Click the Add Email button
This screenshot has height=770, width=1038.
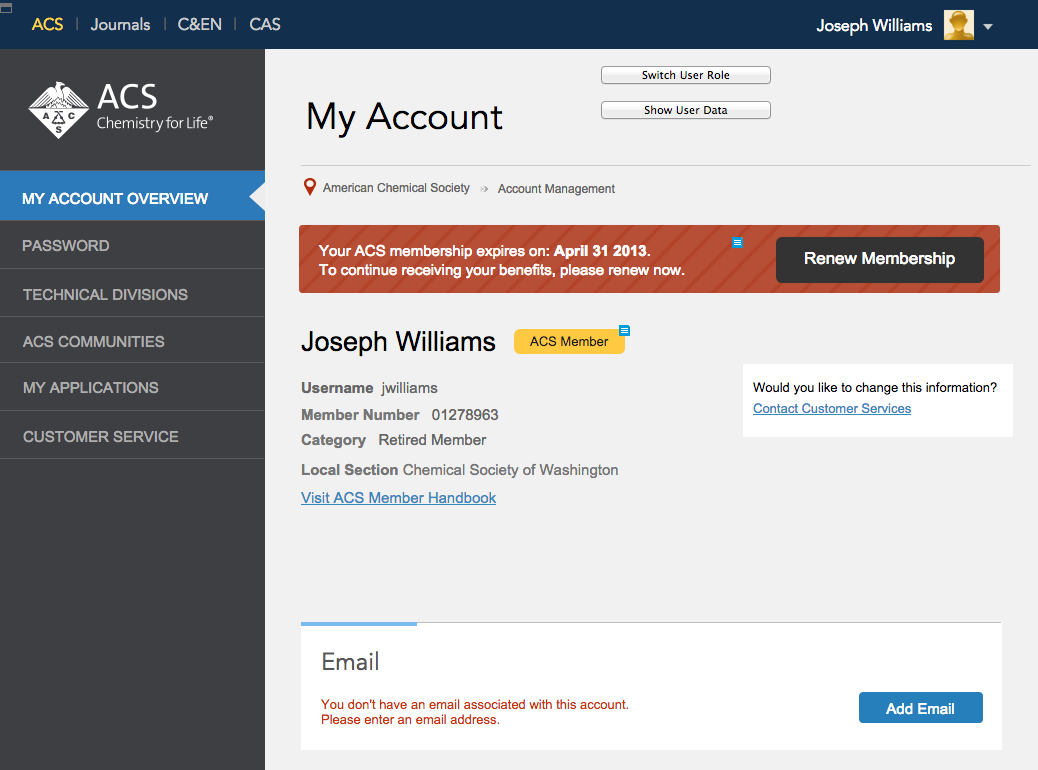[x=921, y=708]
